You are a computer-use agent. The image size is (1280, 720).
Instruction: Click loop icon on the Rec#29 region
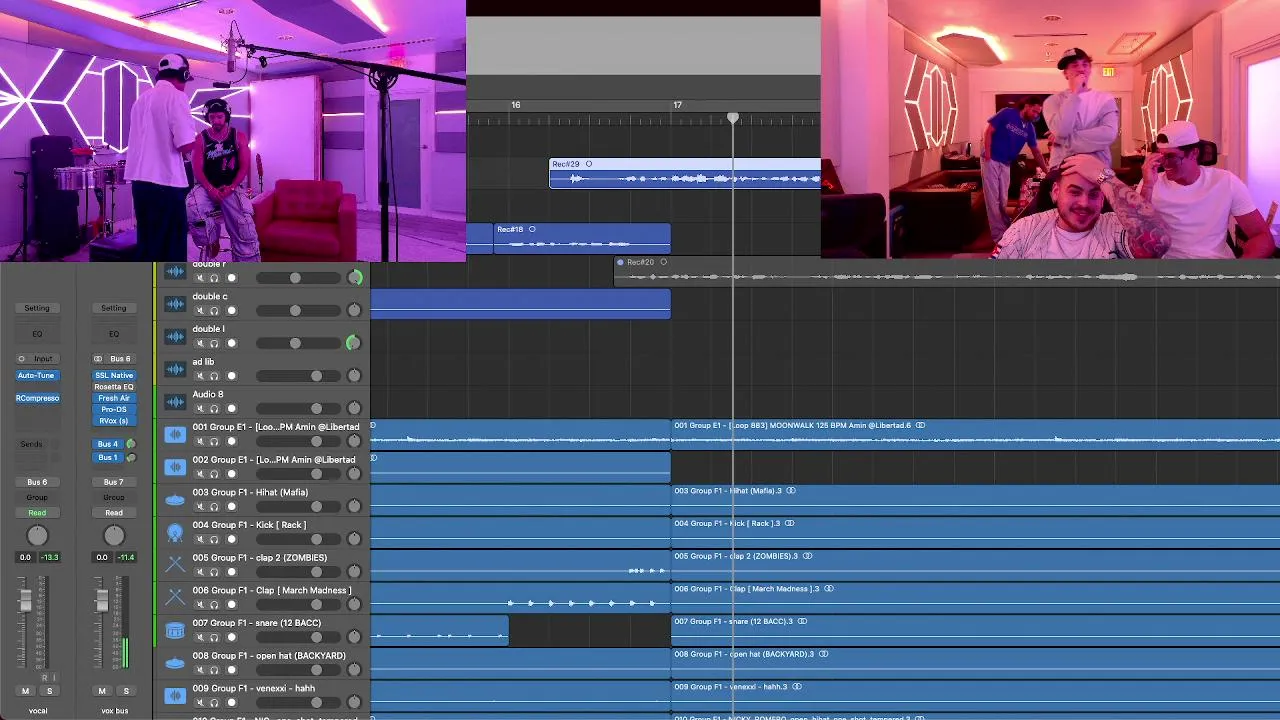(589, 164)
